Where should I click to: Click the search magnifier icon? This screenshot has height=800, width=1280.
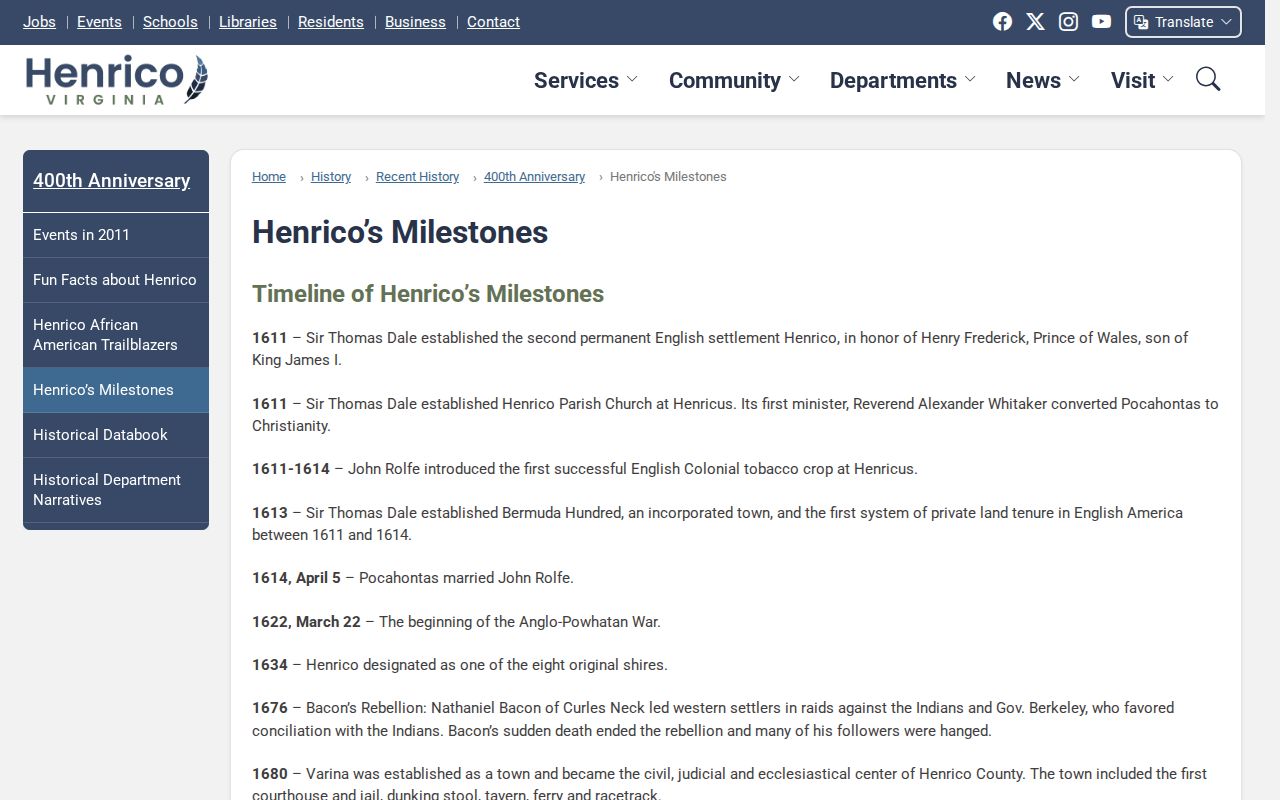click(x=1208, y=79)
